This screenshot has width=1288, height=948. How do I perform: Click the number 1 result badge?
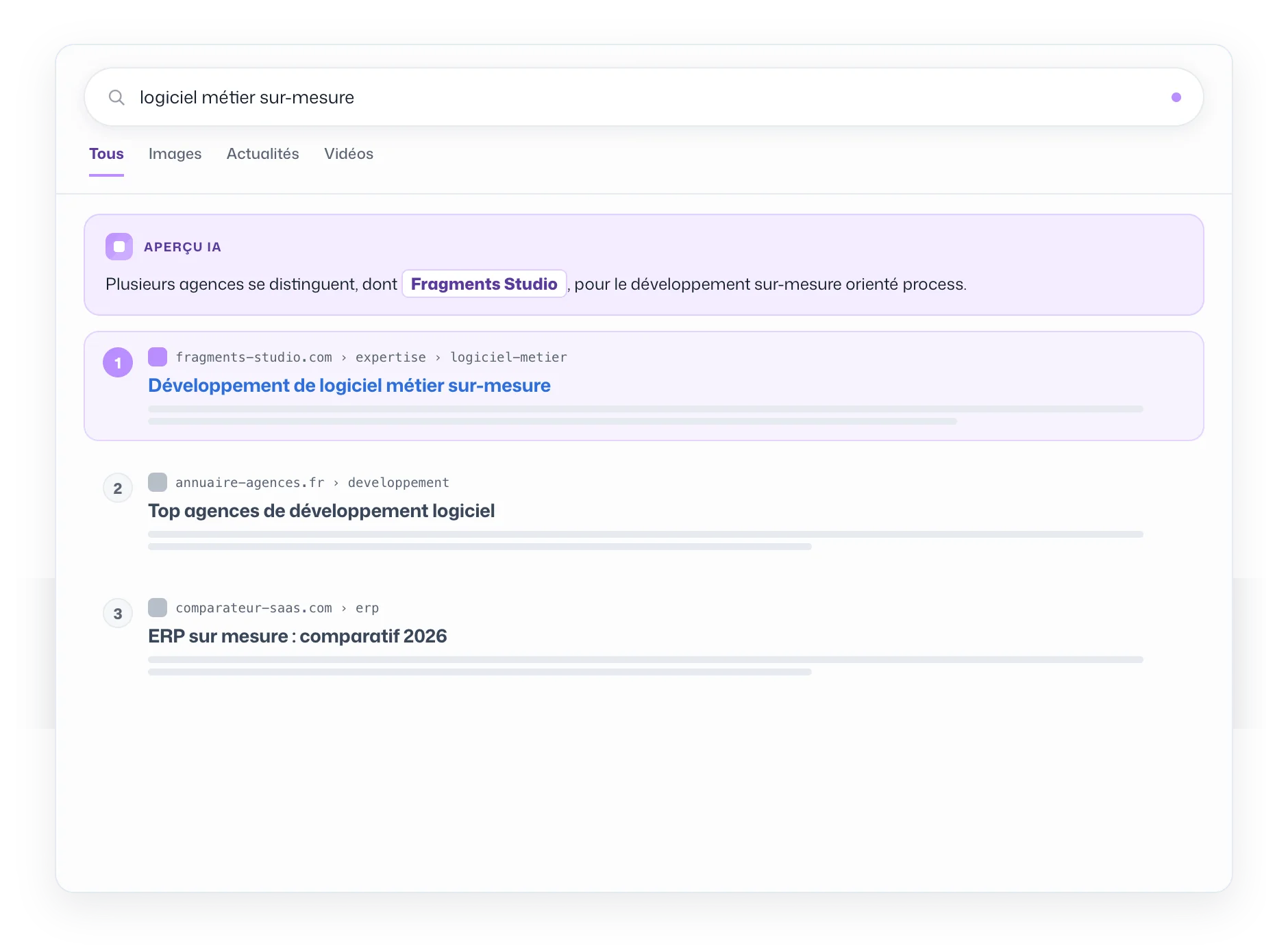pyautogui.click(x=118, y=362)
